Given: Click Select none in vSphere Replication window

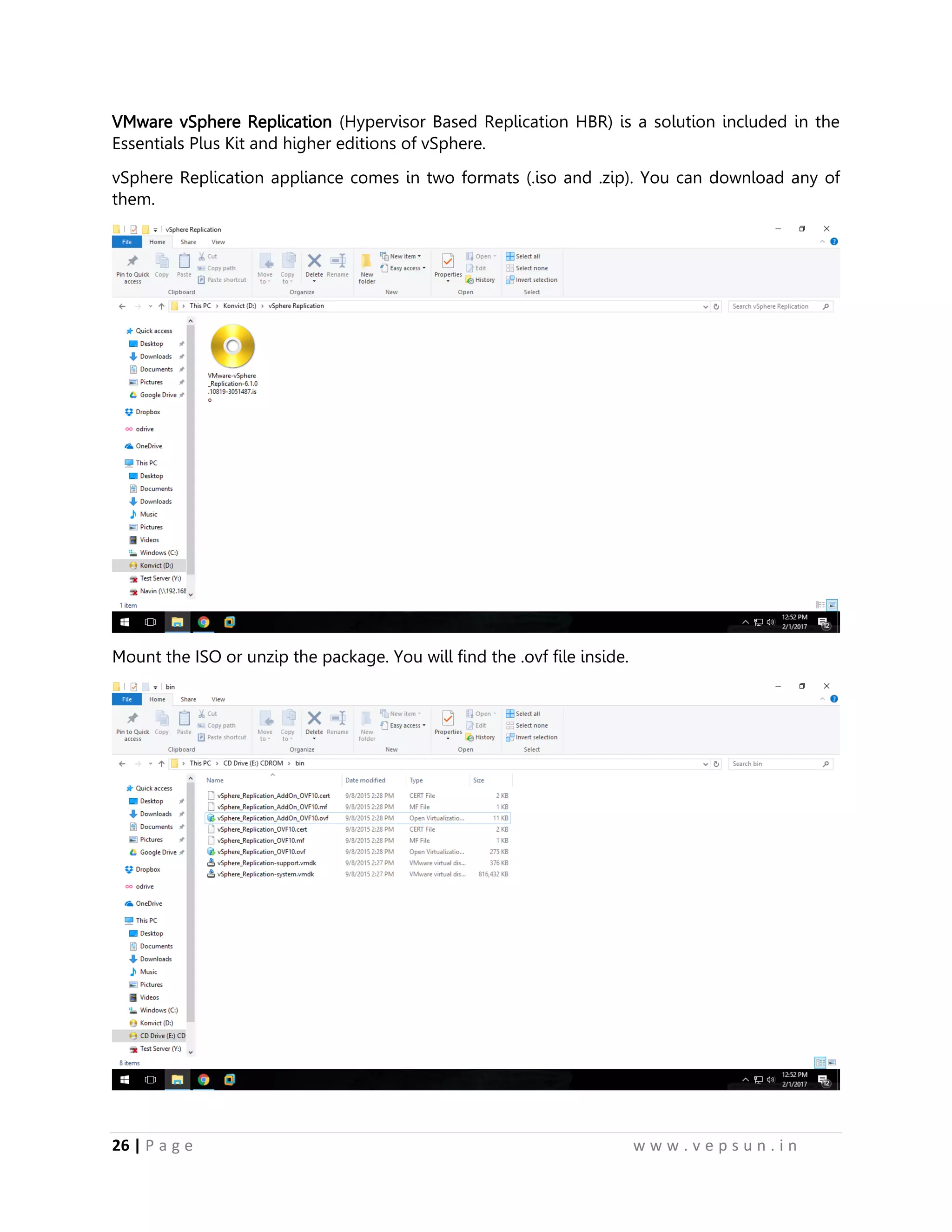Looking at the screenshot, I should pyautogui.click(x=527, y=268).
